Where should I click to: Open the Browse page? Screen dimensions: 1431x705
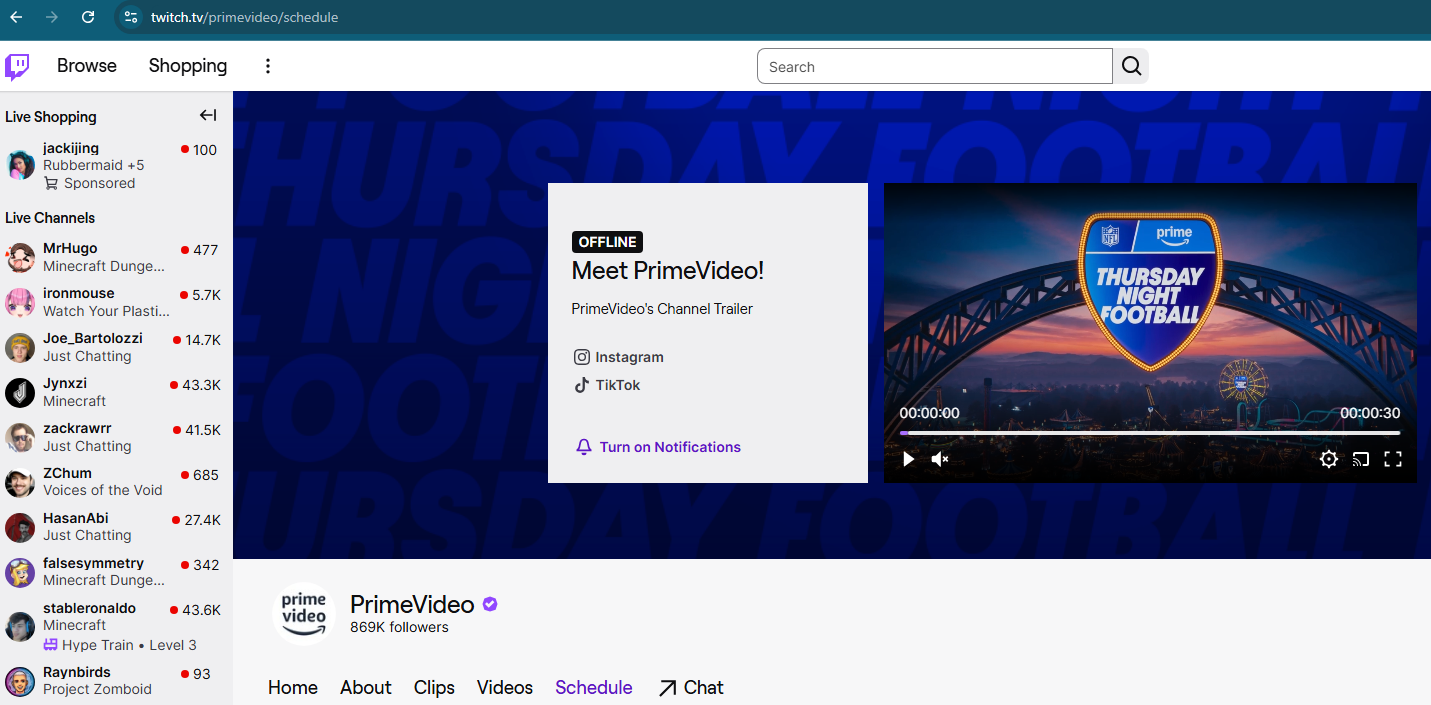(87, 66)
